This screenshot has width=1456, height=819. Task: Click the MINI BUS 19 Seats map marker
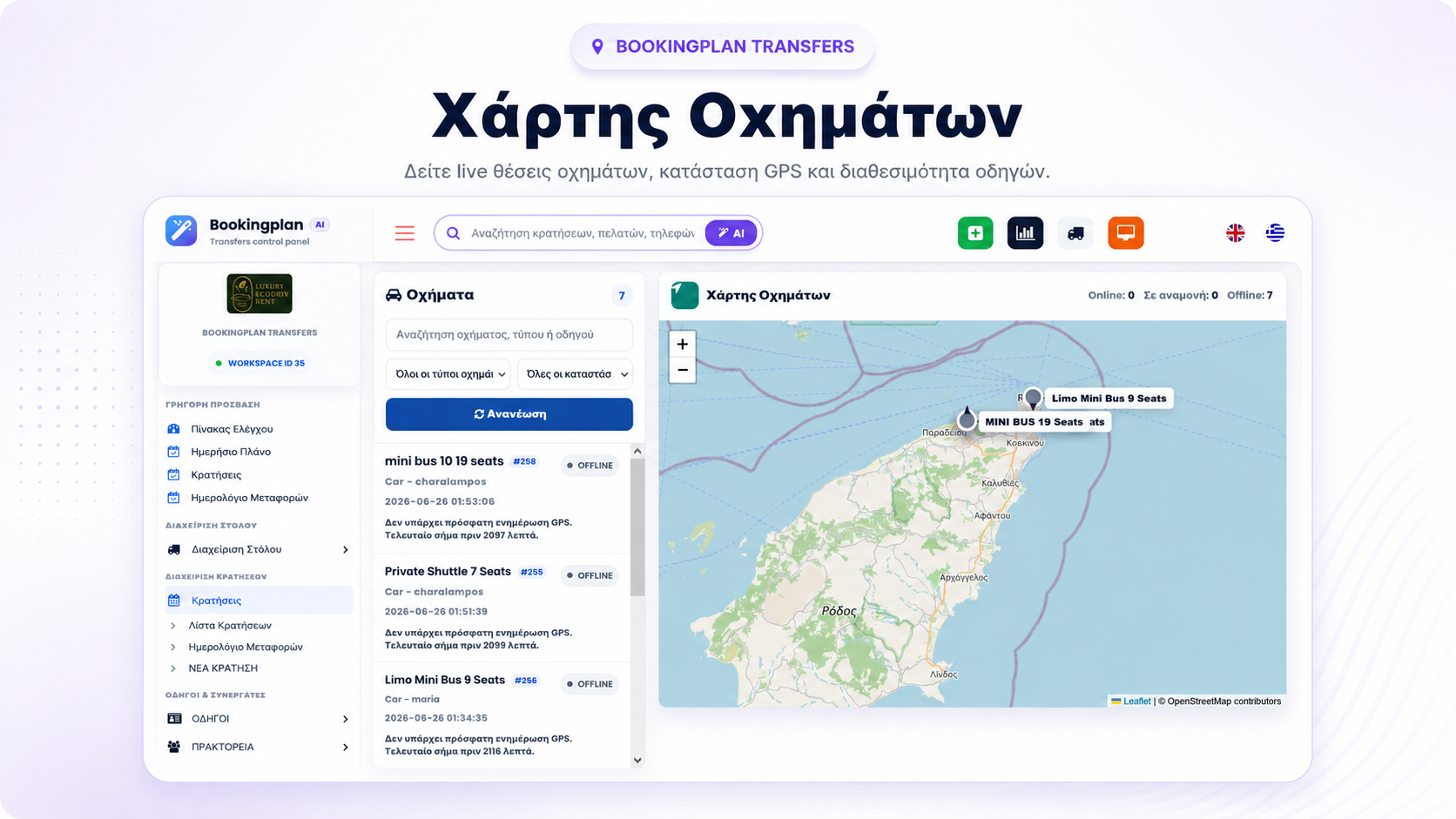tap(967, 420)
